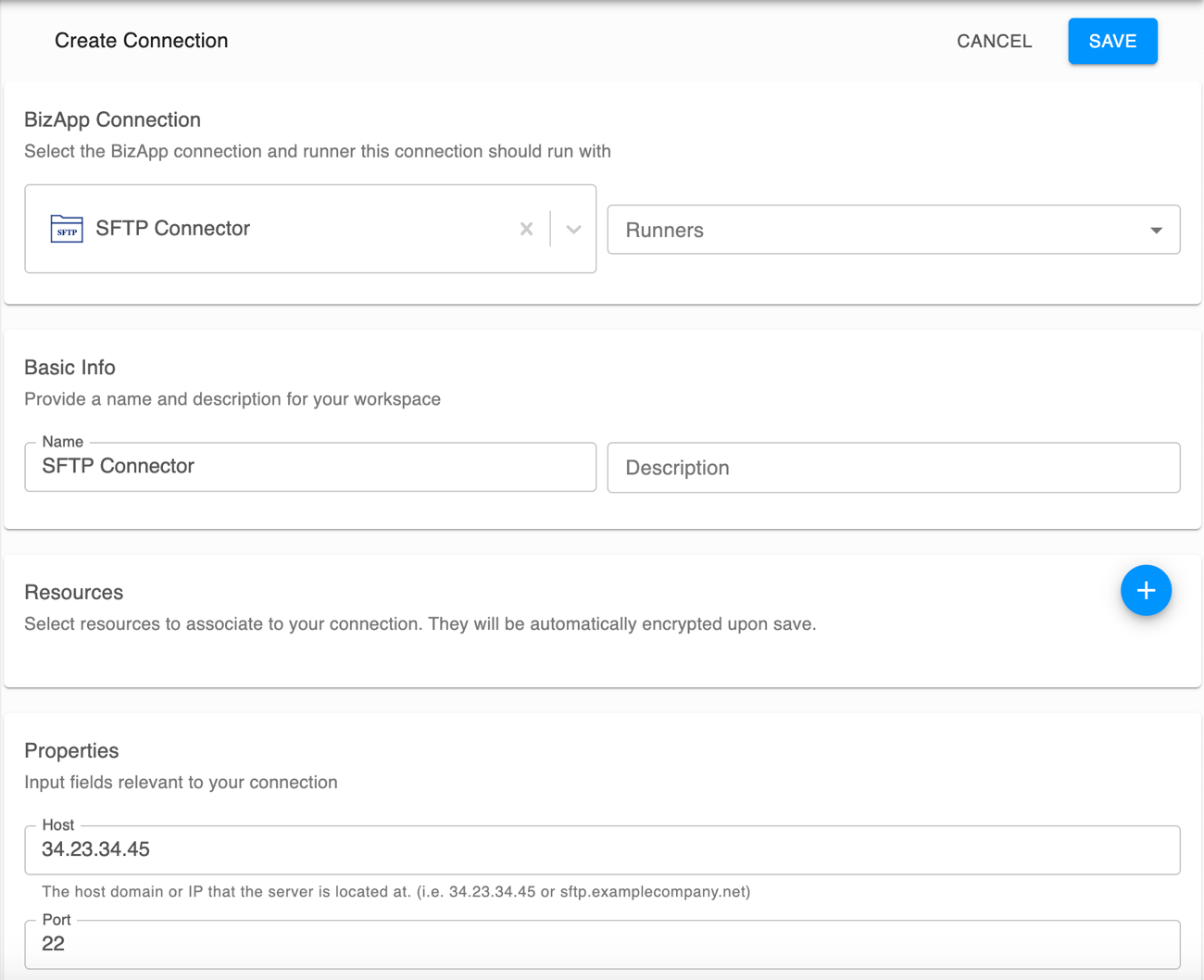1204x980 pixels.
Task: Click the Properties section header
Action: click(x=71, y=750)
